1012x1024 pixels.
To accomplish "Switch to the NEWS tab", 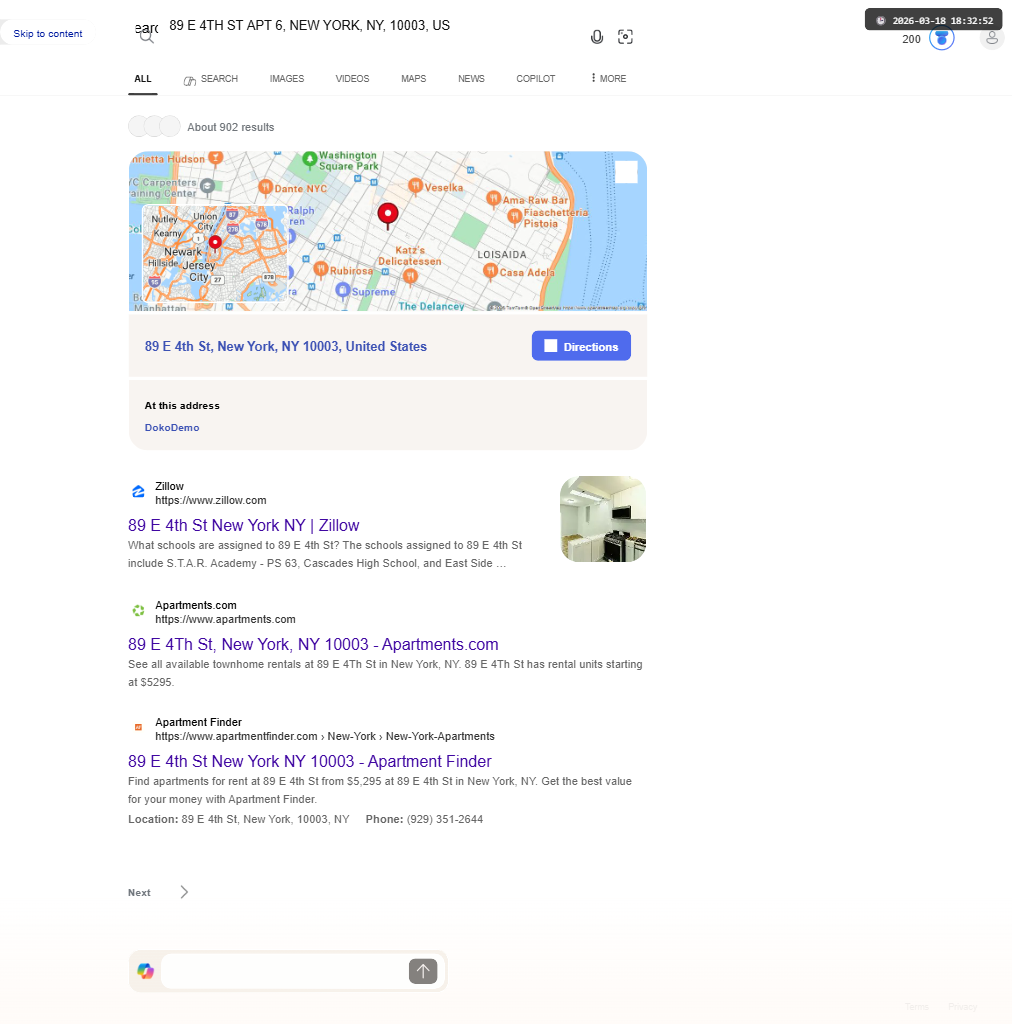I will (471, 78).
